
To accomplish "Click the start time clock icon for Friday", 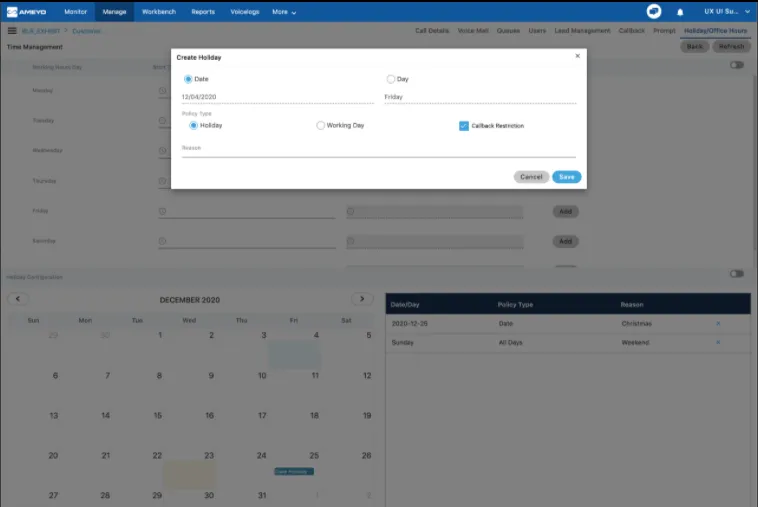I will [x=162, y=211].
